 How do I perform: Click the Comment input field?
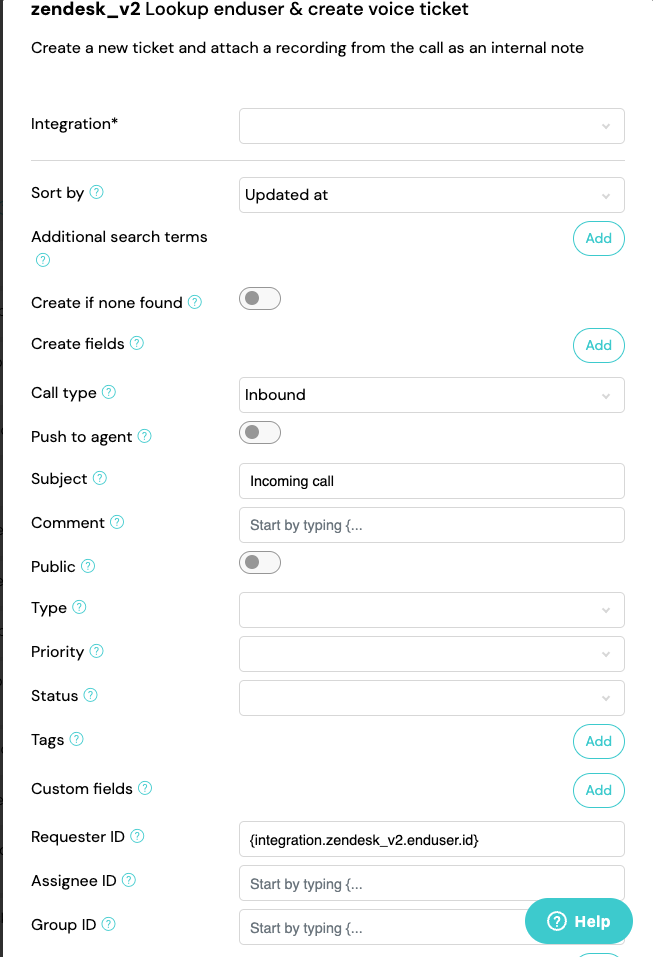pyautogui.click(x=431, y=525)
